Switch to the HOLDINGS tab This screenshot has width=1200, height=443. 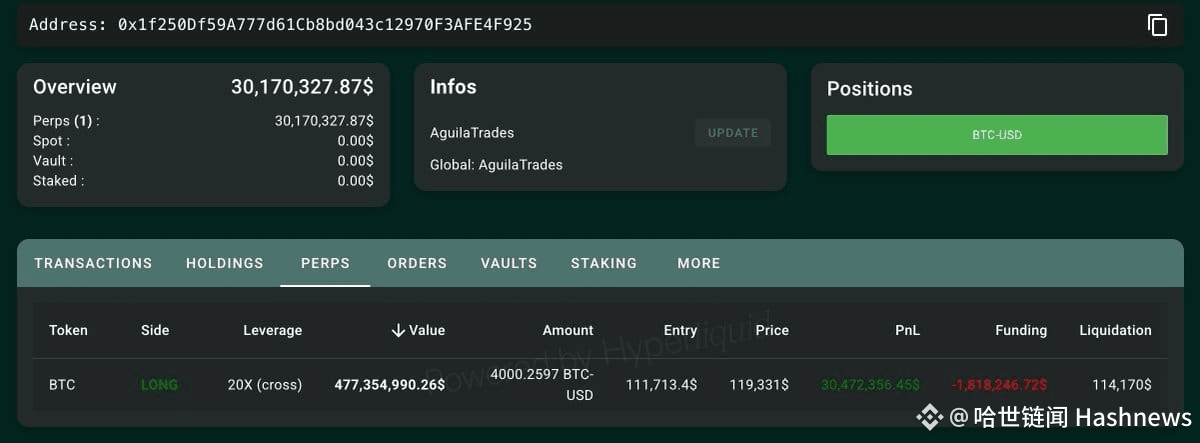[225, 263]
